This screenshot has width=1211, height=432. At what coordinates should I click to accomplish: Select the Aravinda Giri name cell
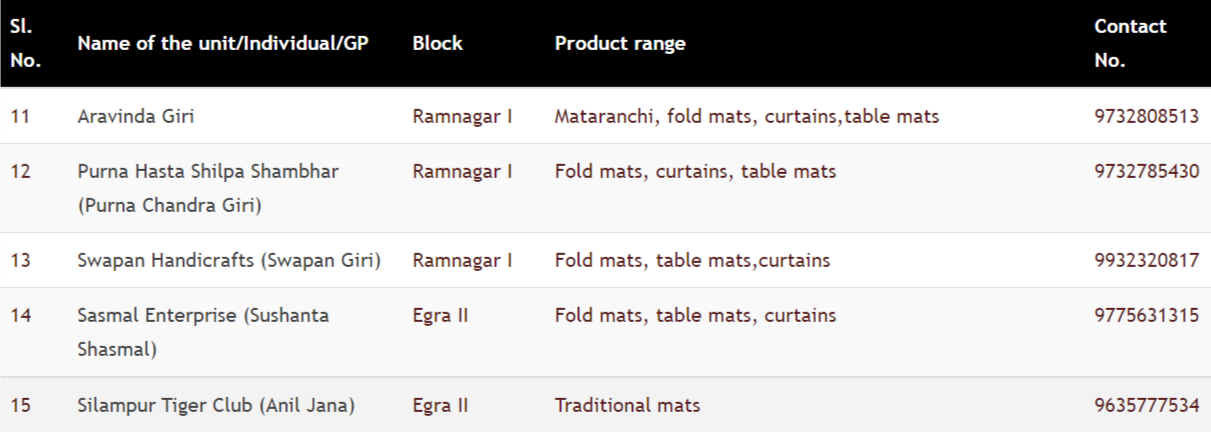point(136,116)
